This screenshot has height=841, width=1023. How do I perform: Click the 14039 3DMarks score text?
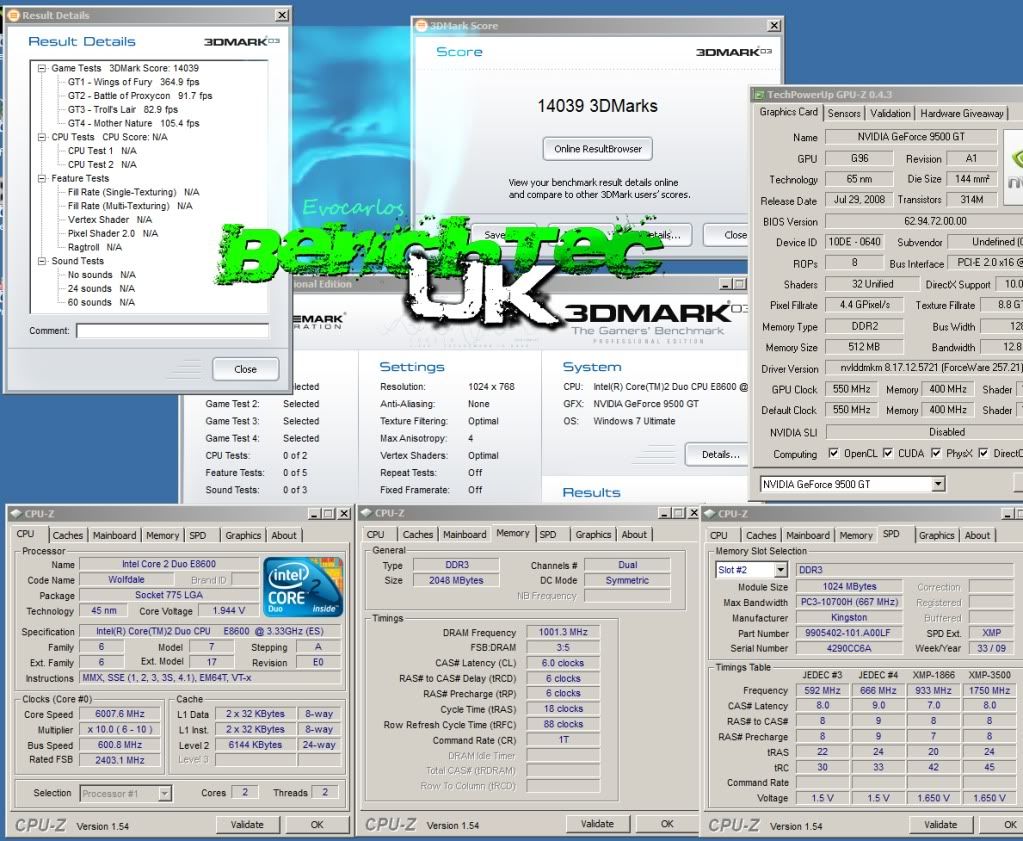pos(597,106)
